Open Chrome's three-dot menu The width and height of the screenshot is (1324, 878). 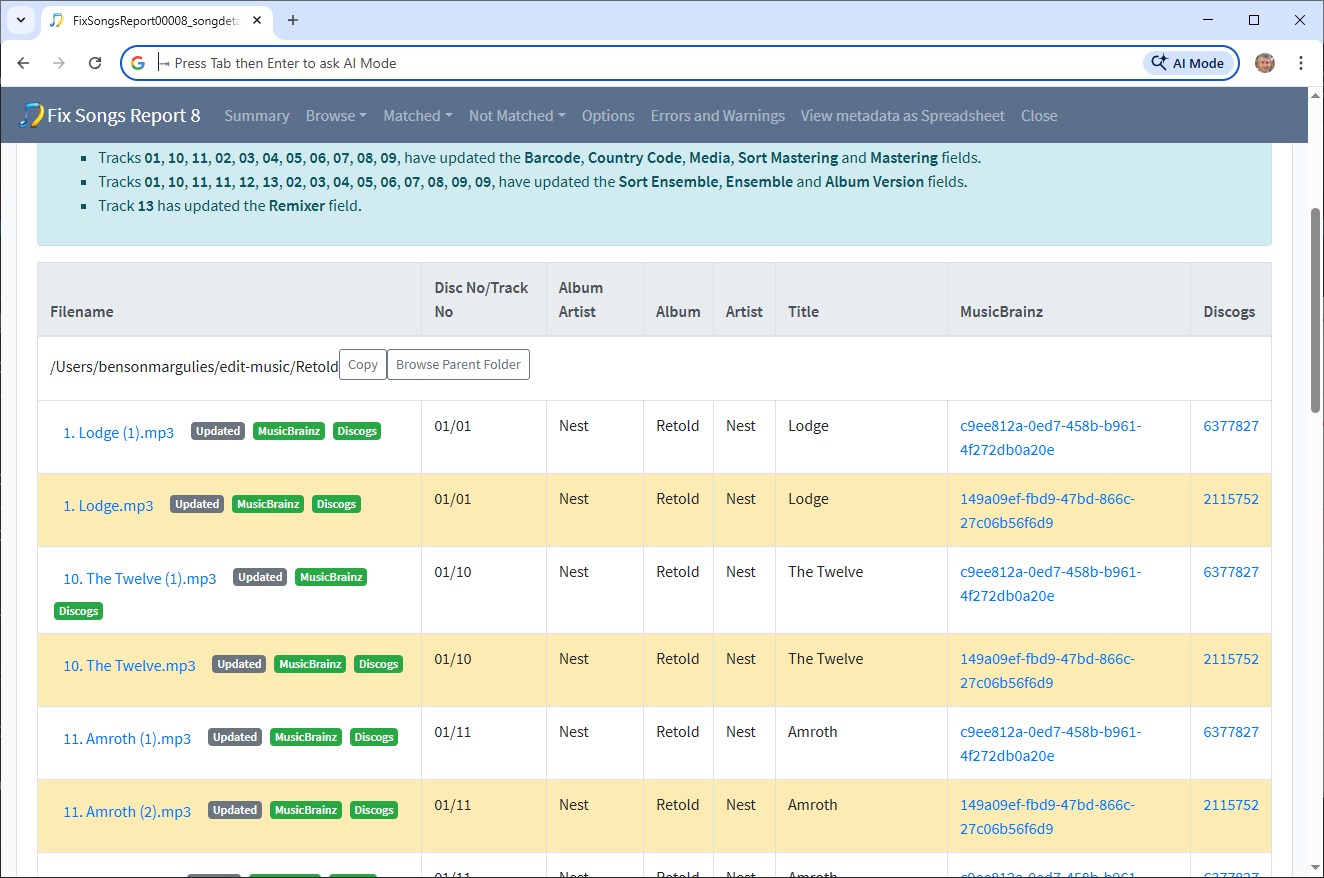1301,63
